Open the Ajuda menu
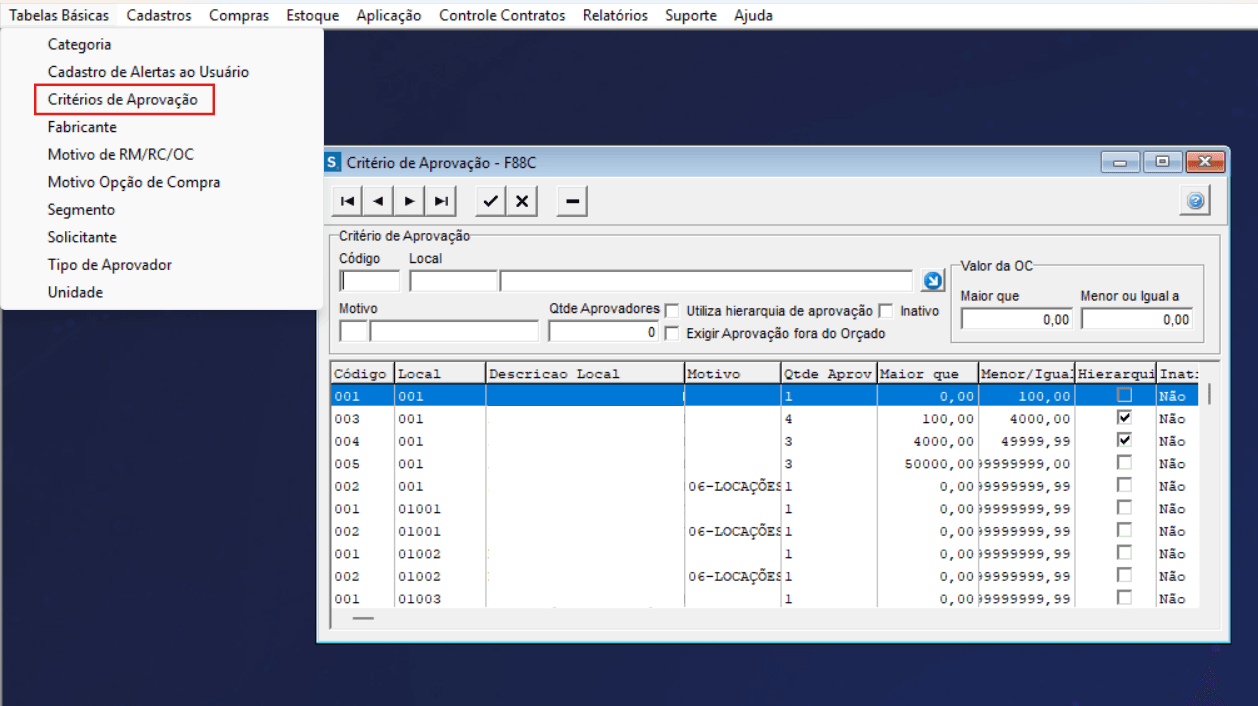The height and width of the screenshot is (706, 1258). click(x=753, y=15)
